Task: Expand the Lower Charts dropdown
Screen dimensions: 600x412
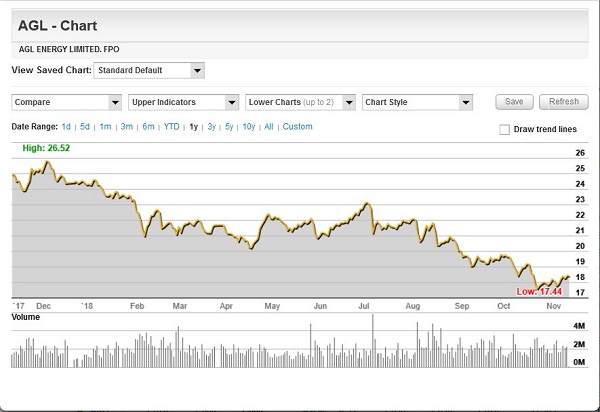Action: point(300,102)
